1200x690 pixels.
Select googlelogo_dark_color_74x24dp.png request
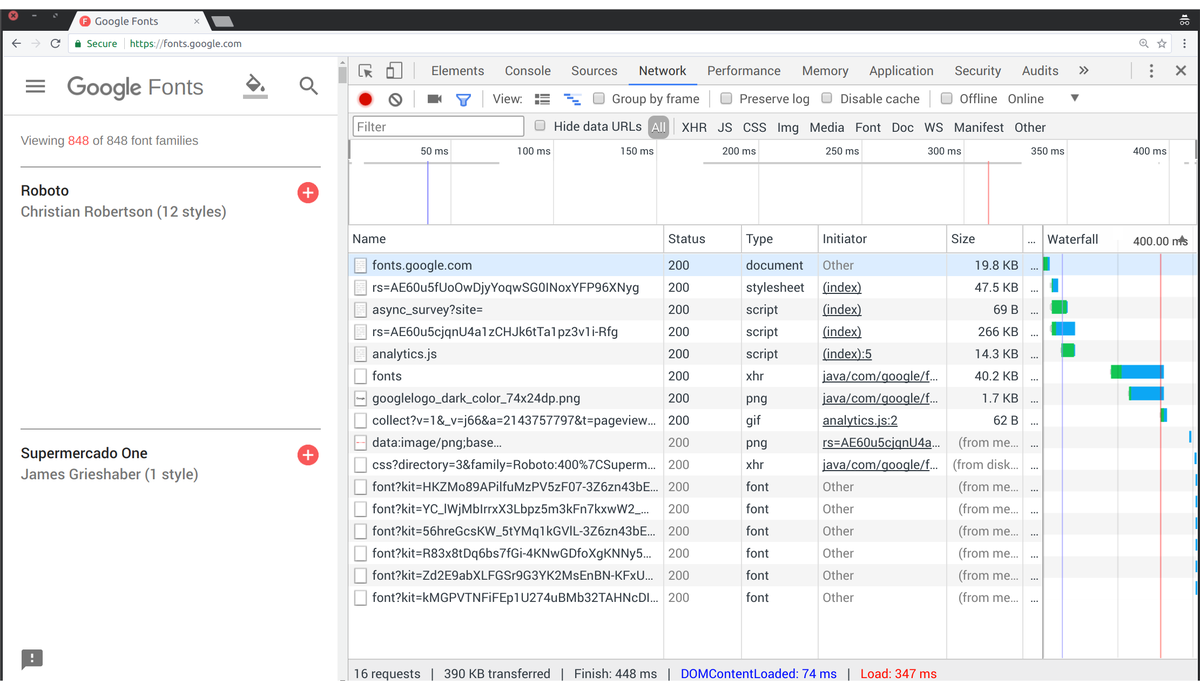click(694, 398)
